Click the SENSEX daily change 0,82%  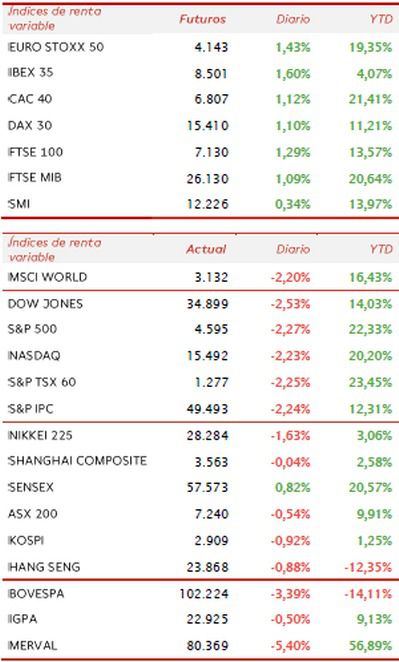pyautogui.click(x=293, y=488)
